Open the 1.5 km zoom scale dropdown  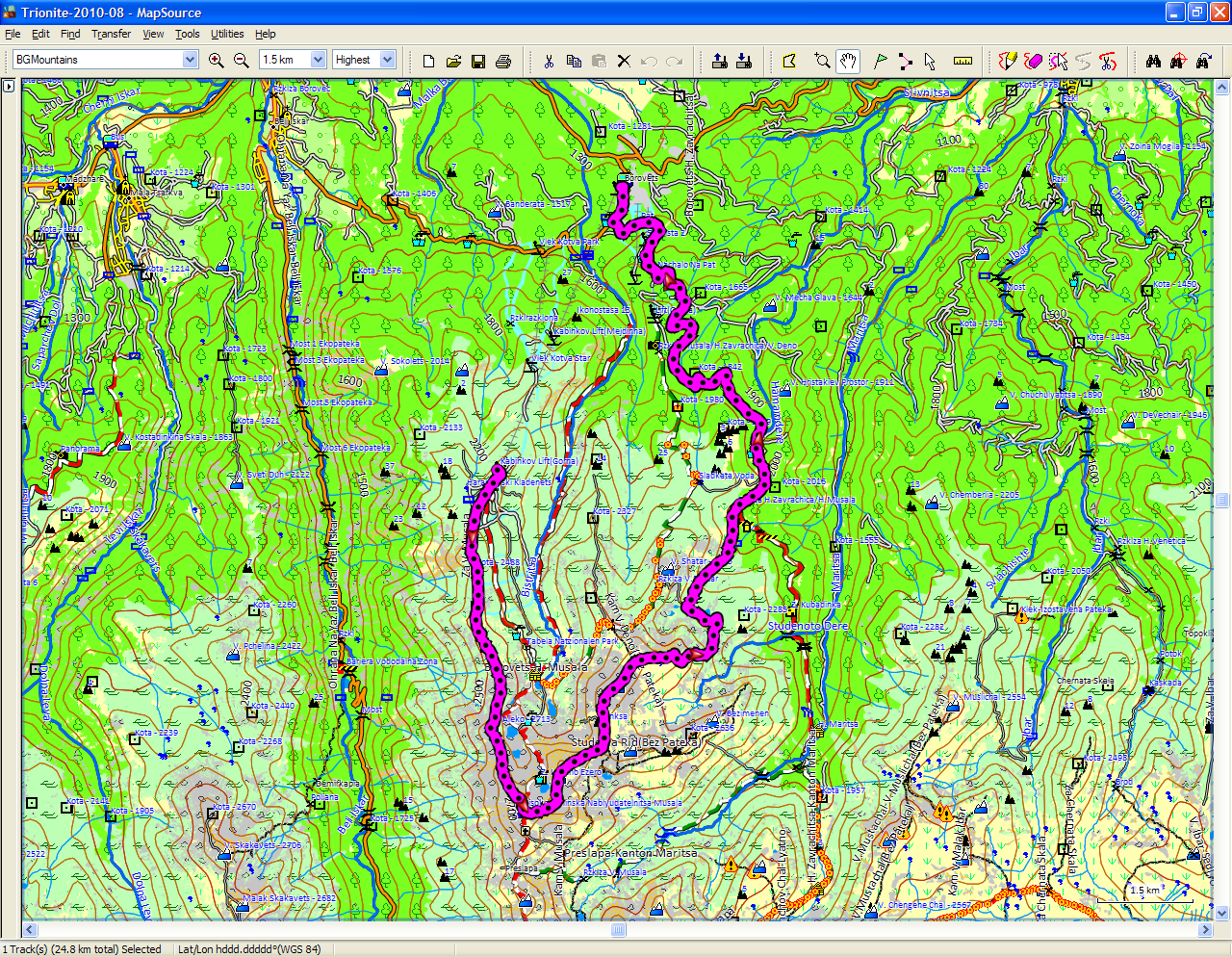point(318,60)
